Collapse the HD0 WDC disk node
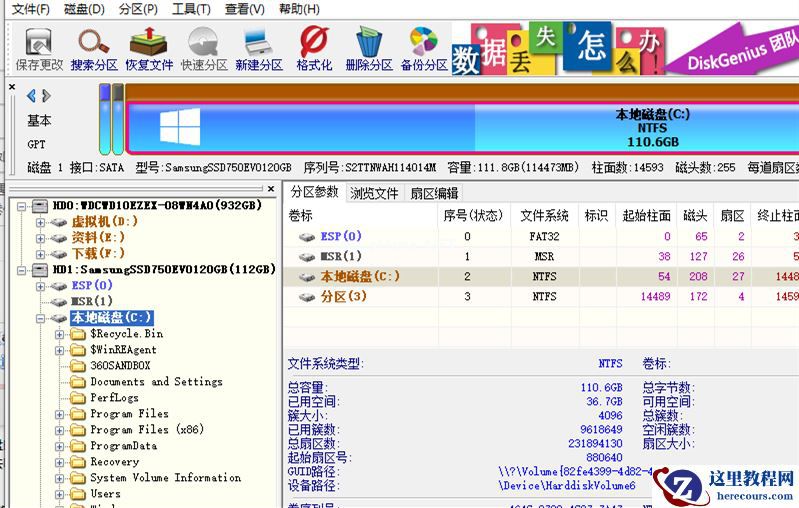This screenshot has height=508, width=799. [x=21, y=206]
